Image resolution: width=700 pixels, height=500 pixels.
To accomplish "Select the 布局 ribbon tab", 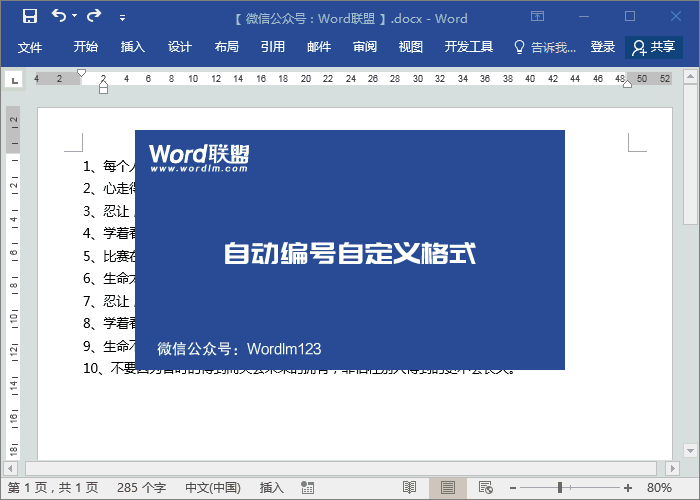I will pyautogui.click(x=226, y=47).
